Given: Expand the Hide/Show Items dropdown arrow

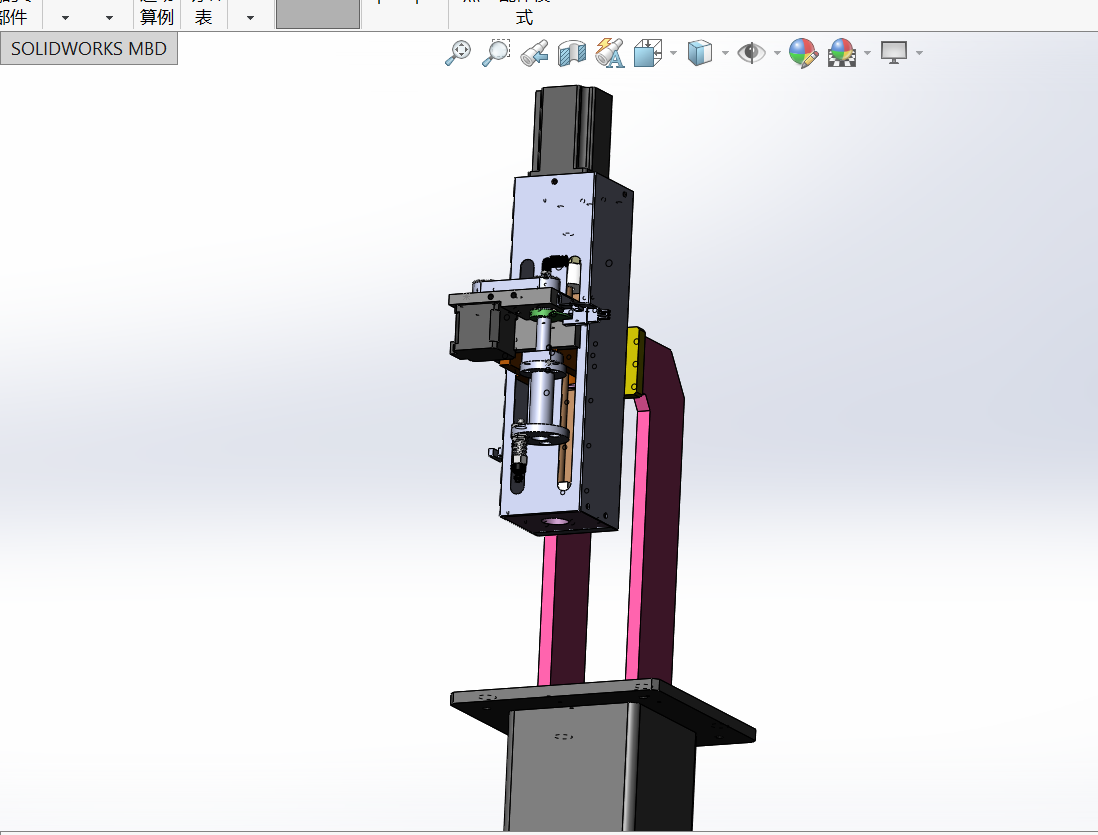Looking at the screenshot, I should (776, 53).
